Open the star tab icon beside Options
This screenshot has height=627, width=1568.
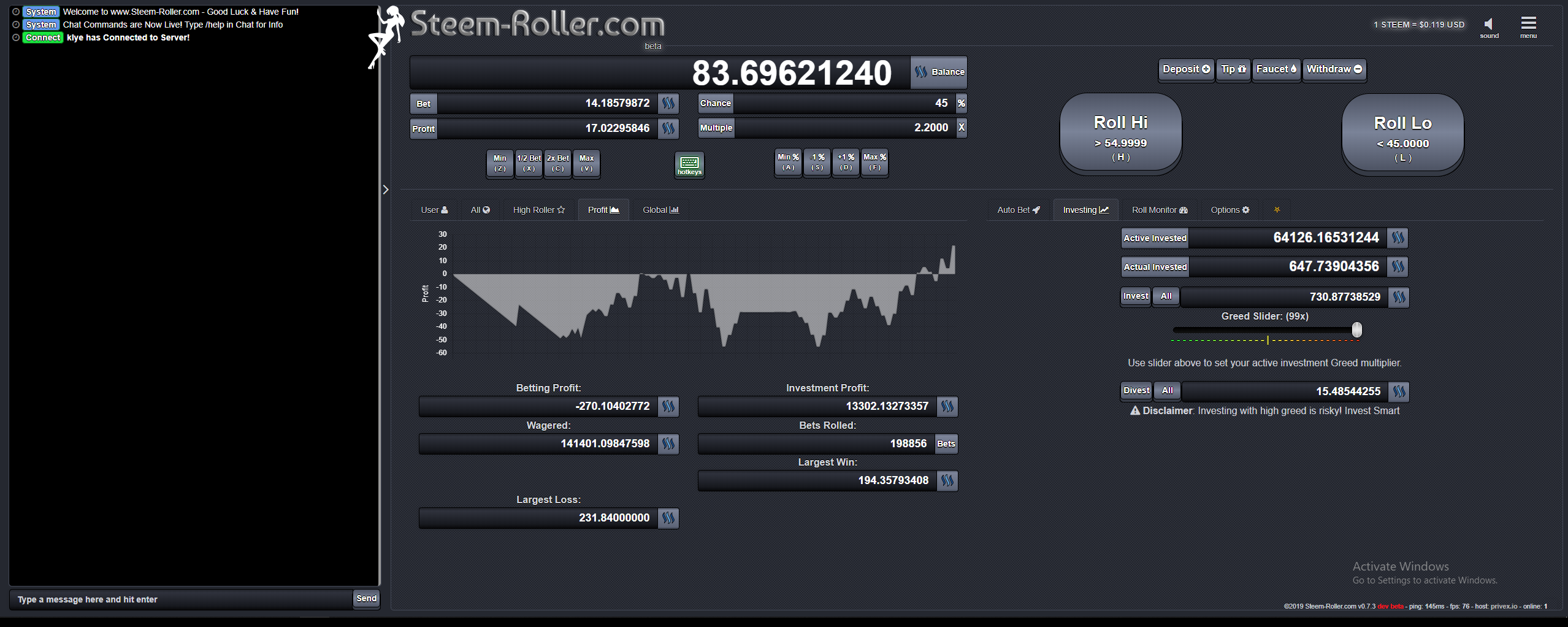[1277, 210]
